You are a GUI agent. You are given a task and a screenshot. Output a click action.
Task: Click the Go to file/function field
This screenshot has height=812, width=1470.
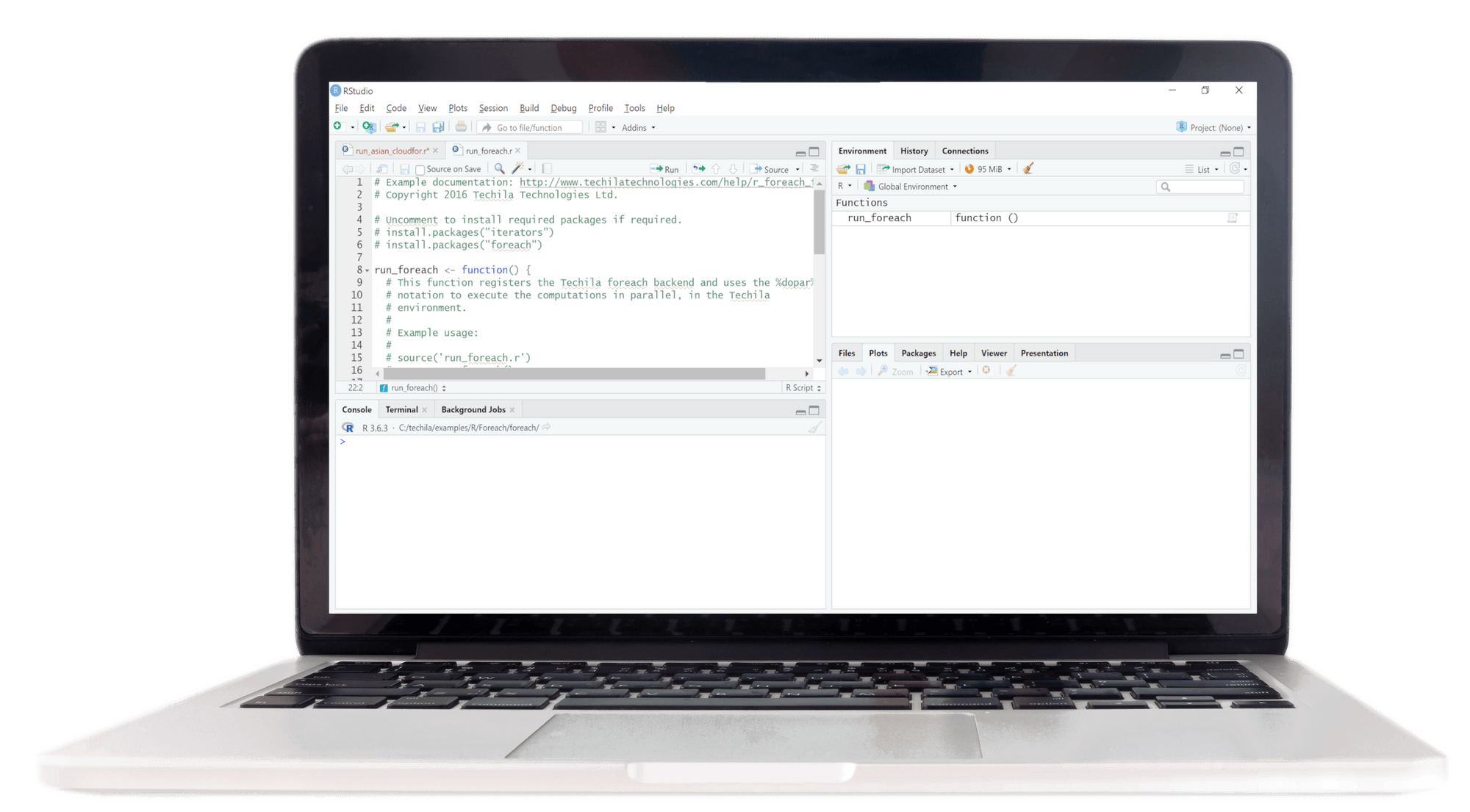[x=529, y=128]
